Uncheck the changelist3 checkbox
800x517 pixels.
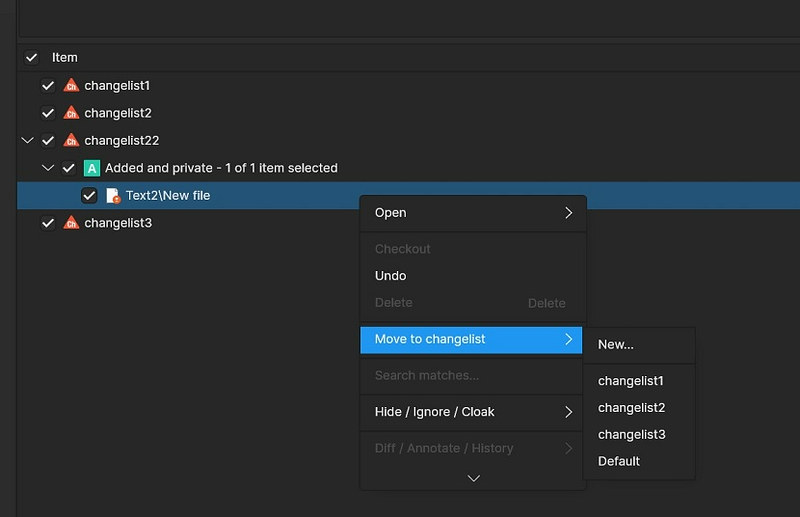48,223
